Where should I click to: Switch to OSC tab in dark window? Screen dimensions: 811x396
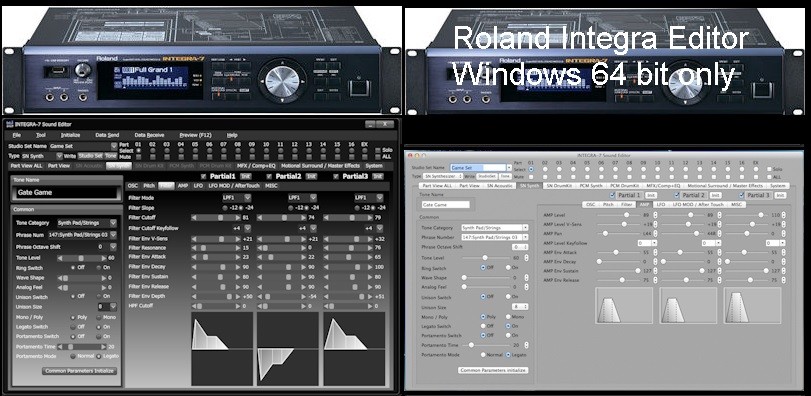click(x=133, y=185)
